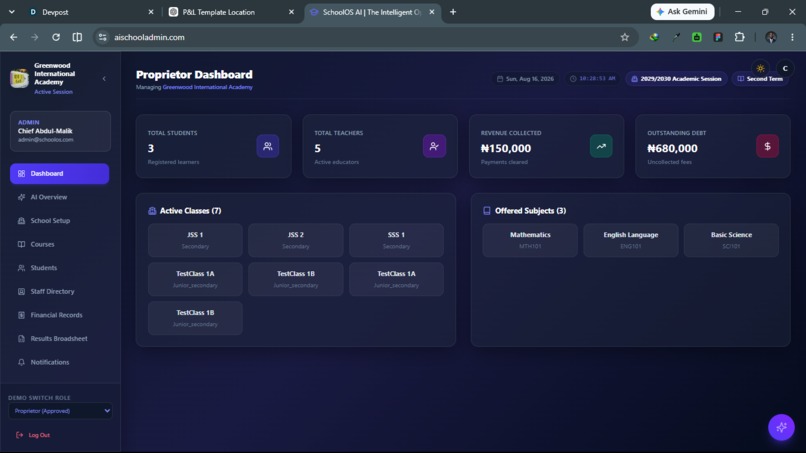806x453 pixels.
Task: Click the Log Out button
Action: 33,435
